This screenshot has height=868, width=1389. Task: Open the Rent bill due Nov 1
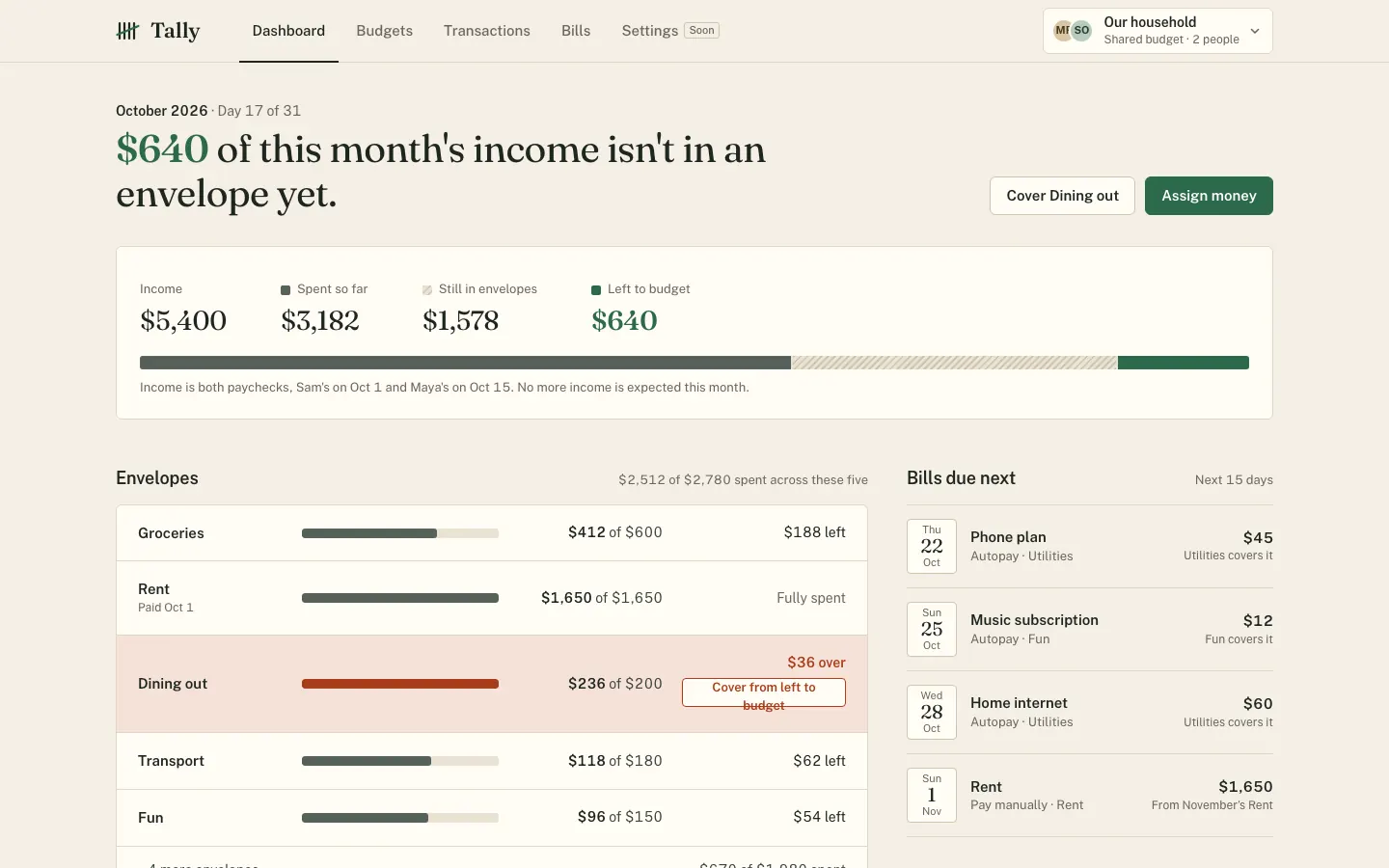coord(1090,796)
